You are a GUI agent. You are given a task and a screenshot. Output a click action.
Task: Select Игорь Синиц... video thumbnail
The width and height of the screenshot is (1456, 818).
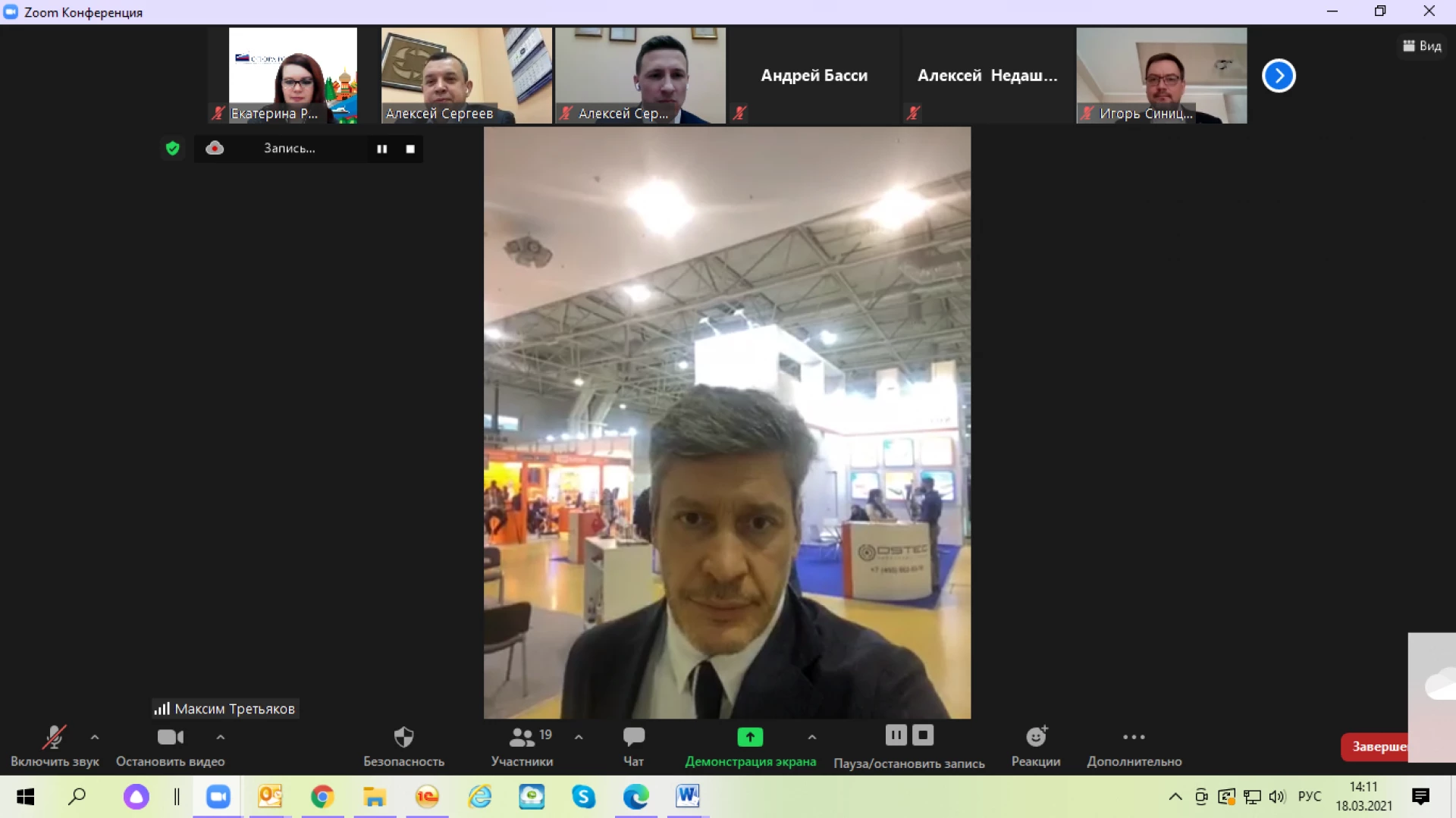(1161, 75)
